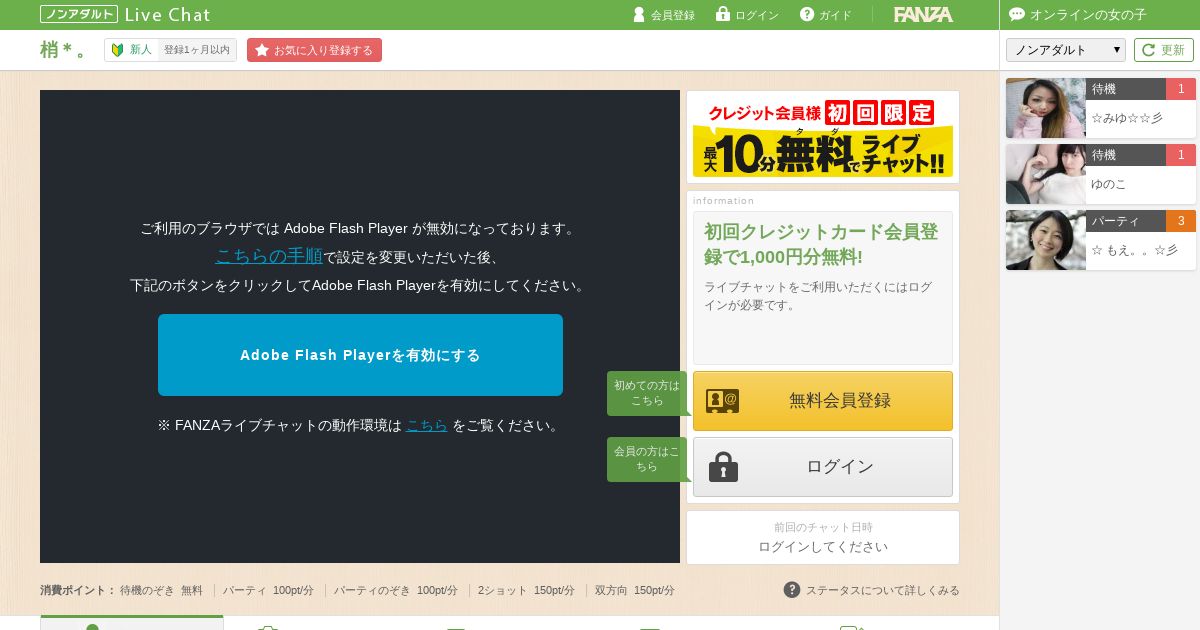1200x630 pixels.
Task: Open the こちらの手順 settings link
Action: coord(269,256)
